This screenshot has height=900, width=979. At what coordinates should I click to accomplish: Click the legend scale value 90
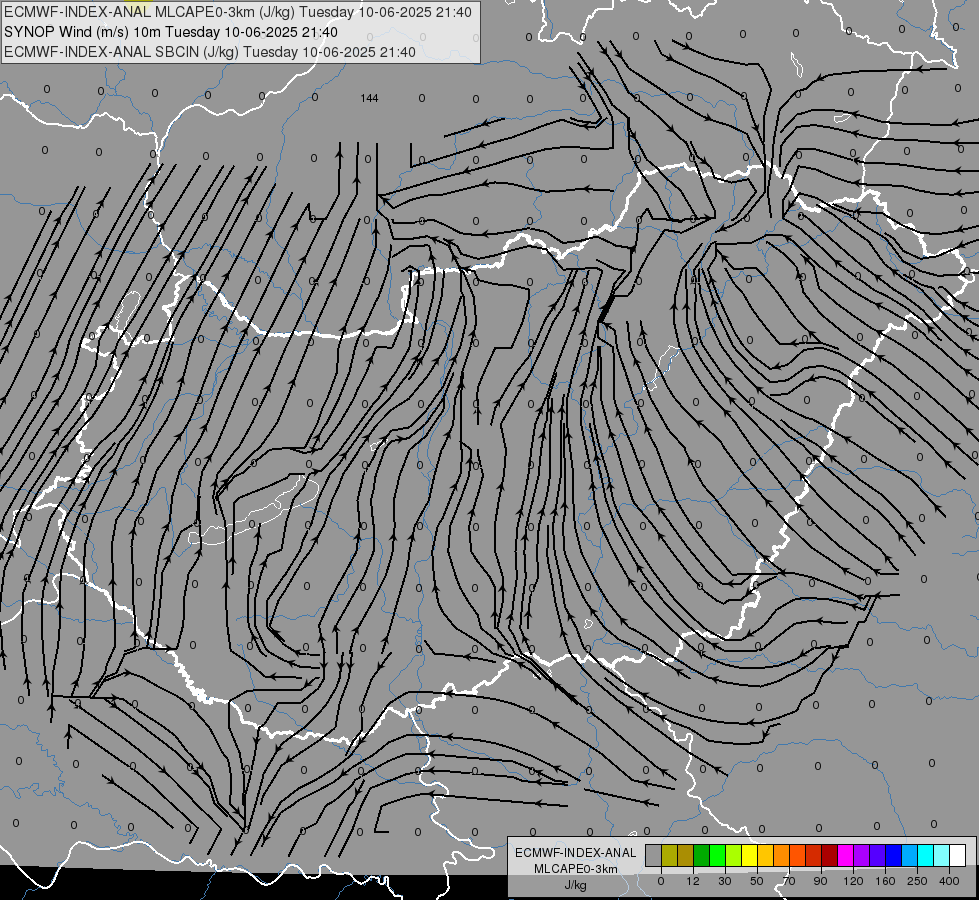pyautogui.click(x=820, y=881)
